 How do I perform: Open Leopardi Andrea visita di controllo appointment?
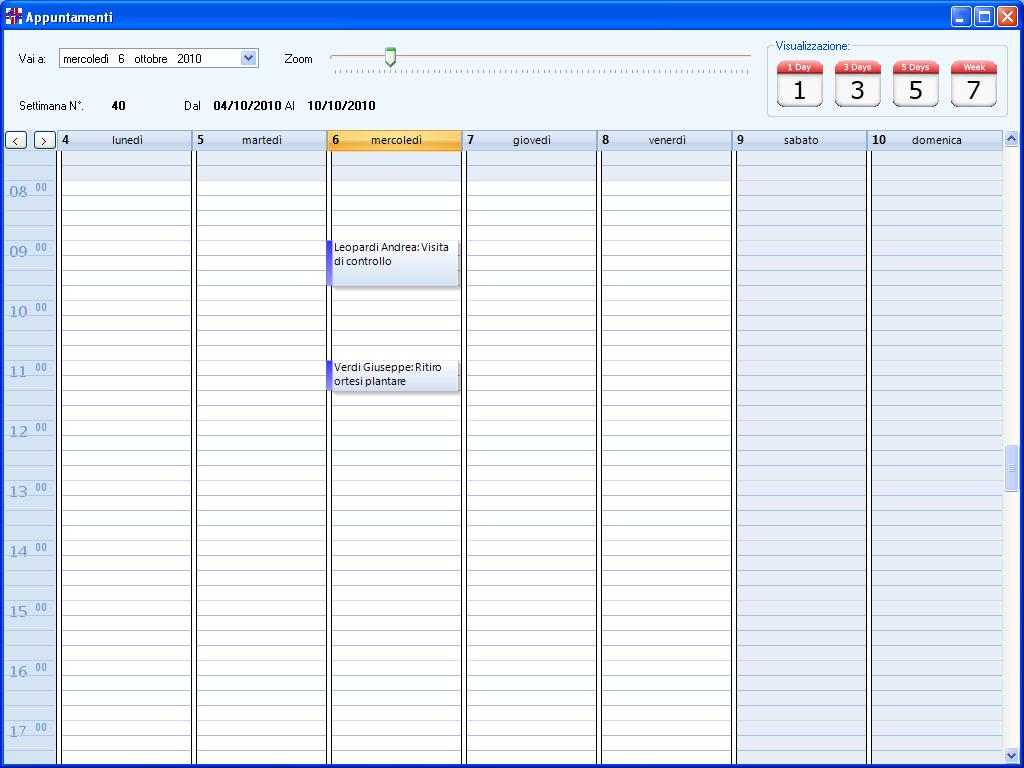[394, 262]
